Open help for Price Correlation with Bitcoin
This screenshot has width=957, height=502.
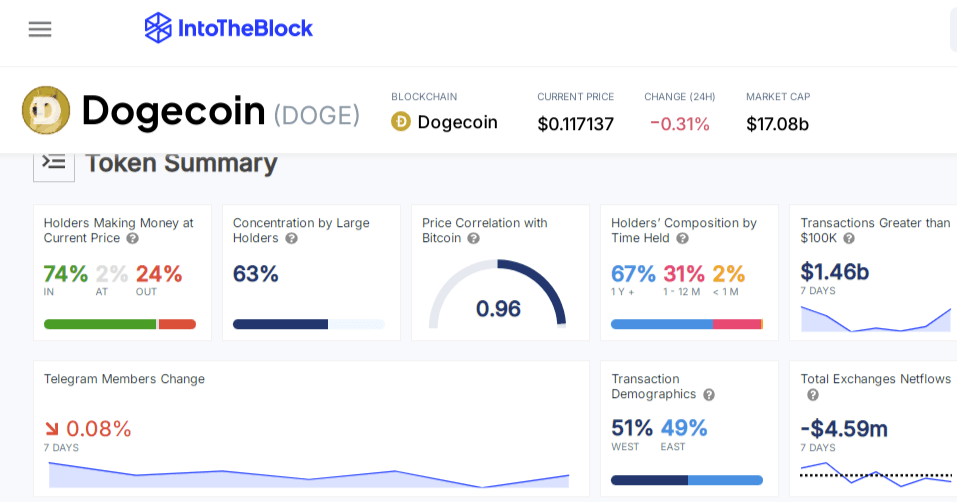(x=474, y=238)
